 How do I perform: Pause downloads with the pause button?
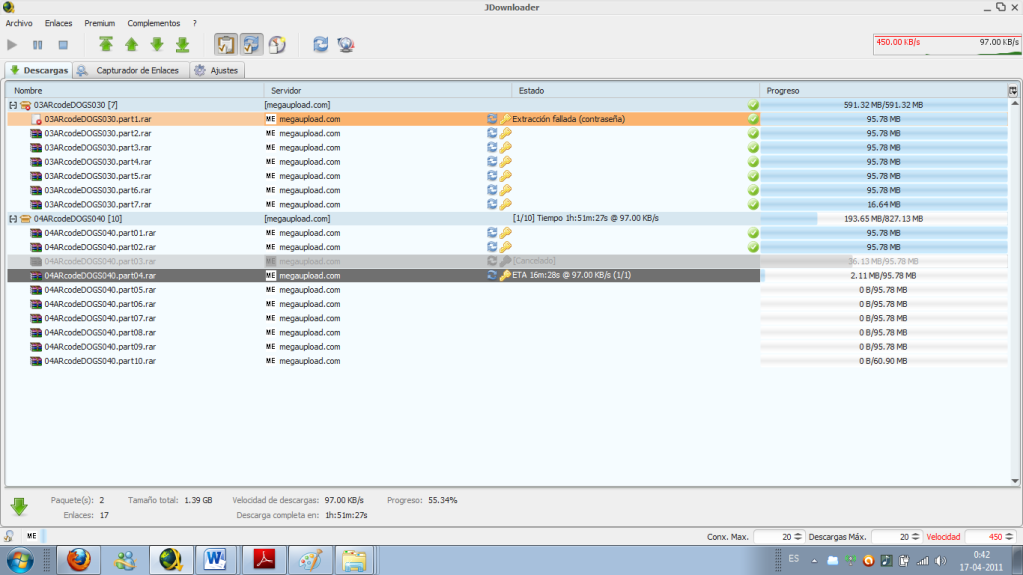(x=37, y=45)
